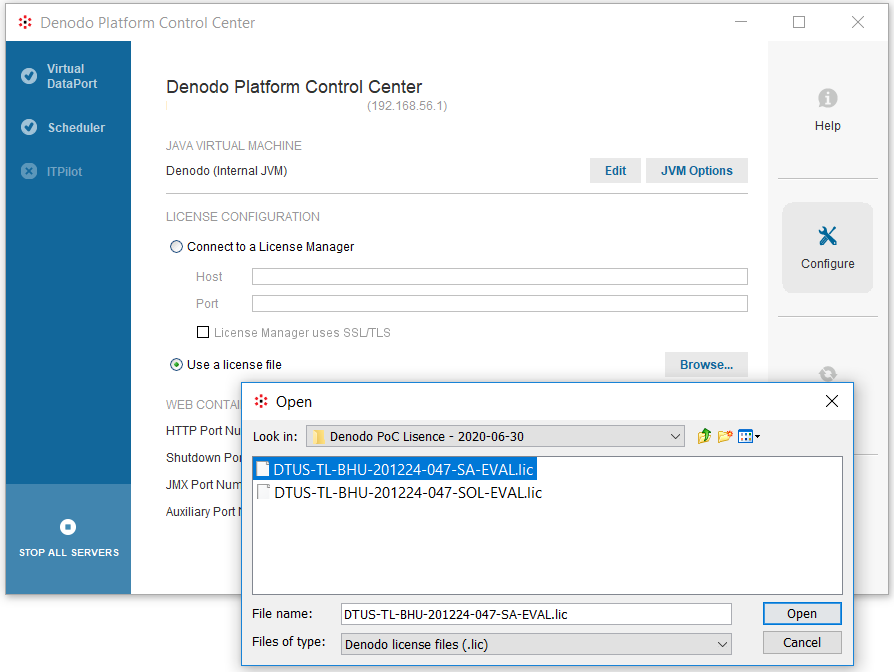Select DTUS-TL-BHU-201224-047-SOL-EVAL.lic file
Screen dimensions: 894x672
click(399, 492)
